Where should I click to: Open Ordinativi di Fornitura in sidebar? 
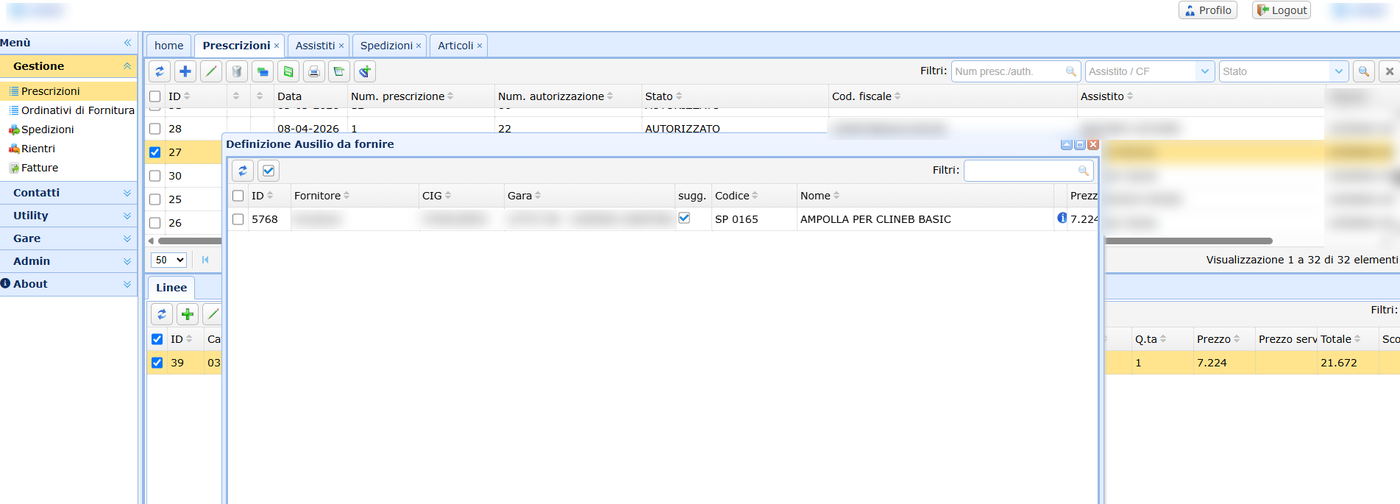pyautogui.click(x=78, y=110)
